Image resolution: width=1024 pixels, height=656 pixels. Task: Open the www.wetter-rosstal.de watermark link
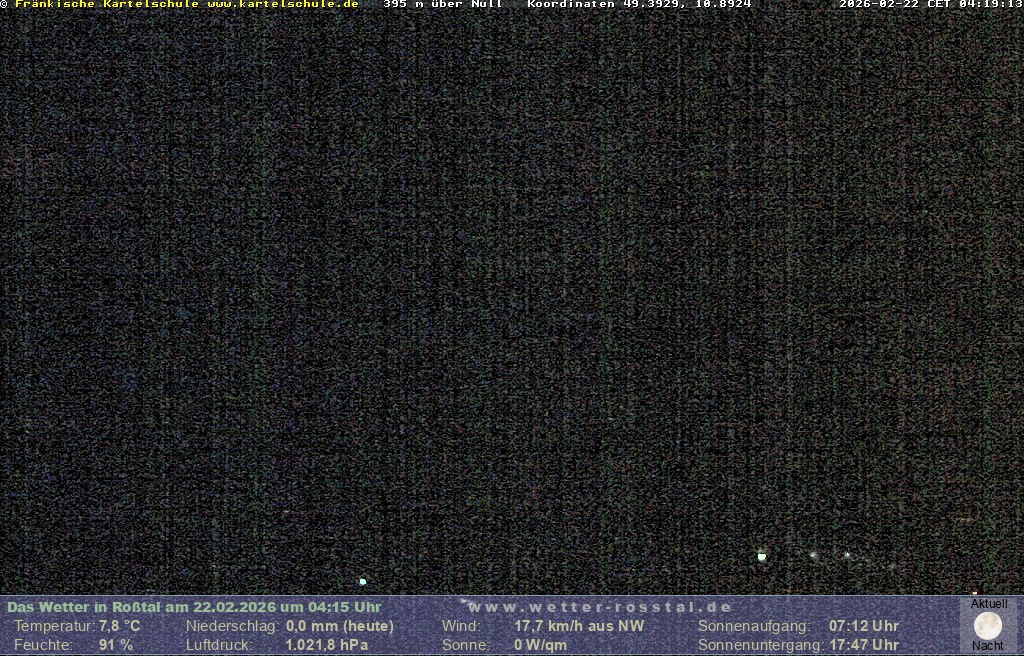[600, 607]
